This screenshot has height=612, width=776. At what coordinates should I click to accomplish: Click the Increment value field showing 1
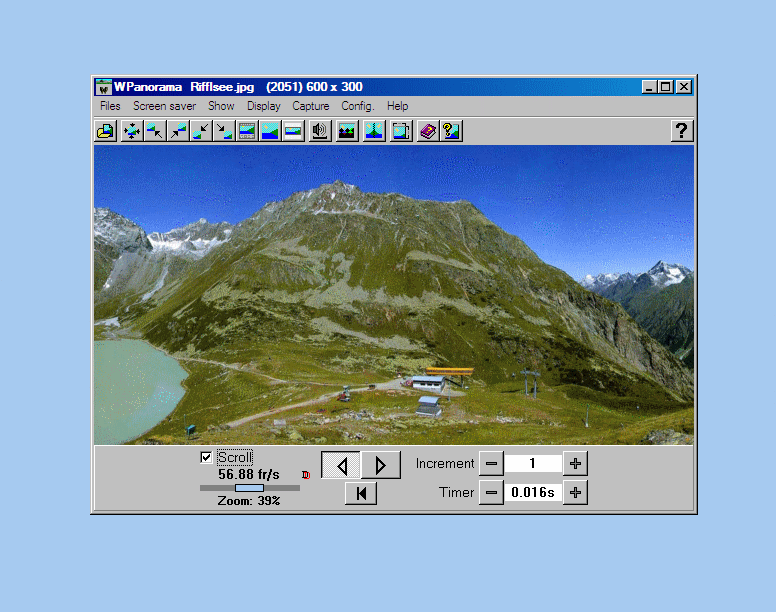tap(533, 464)
